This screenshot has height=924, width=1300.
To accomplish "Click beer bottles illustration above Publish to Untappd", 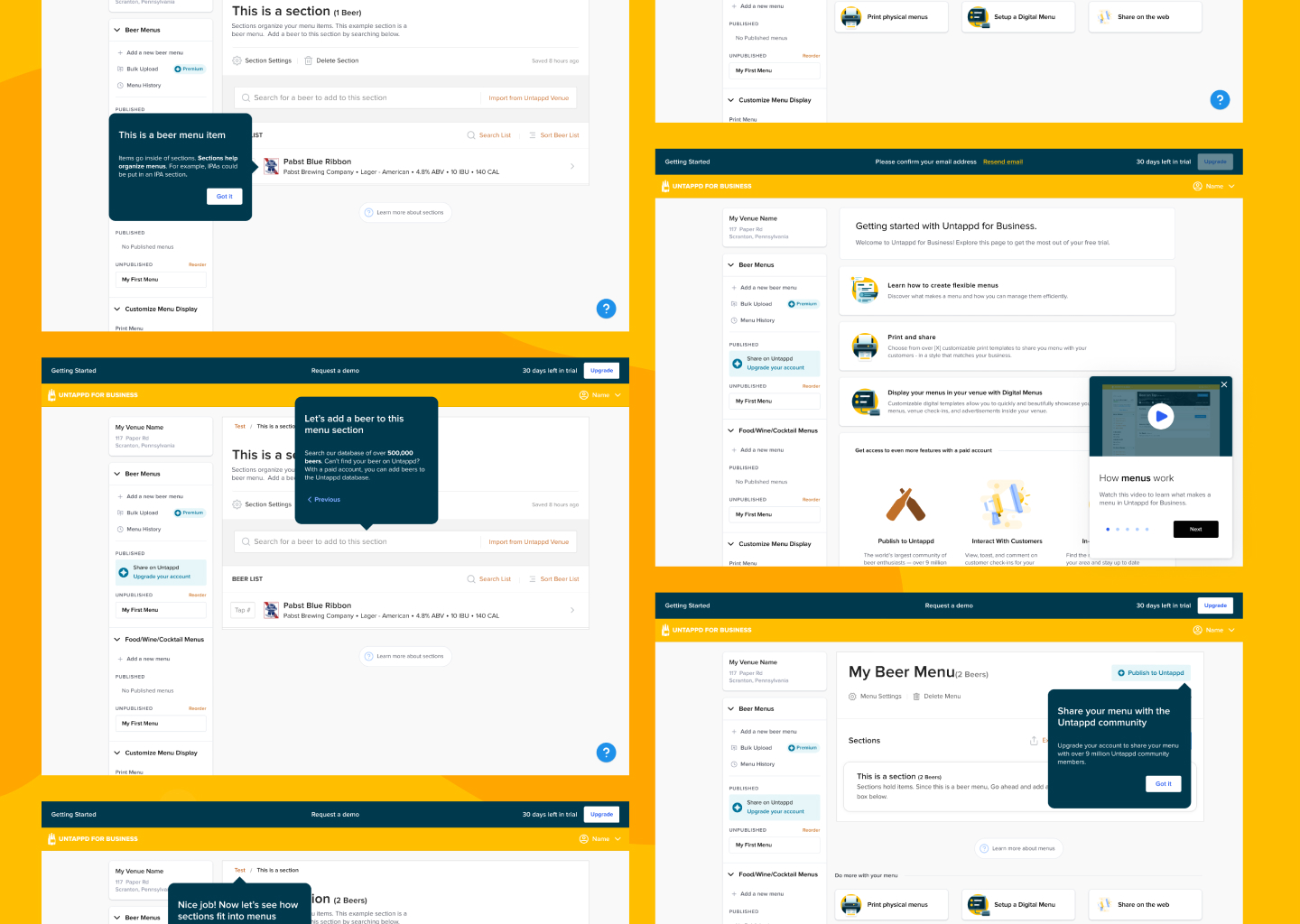I will (905, 504).
